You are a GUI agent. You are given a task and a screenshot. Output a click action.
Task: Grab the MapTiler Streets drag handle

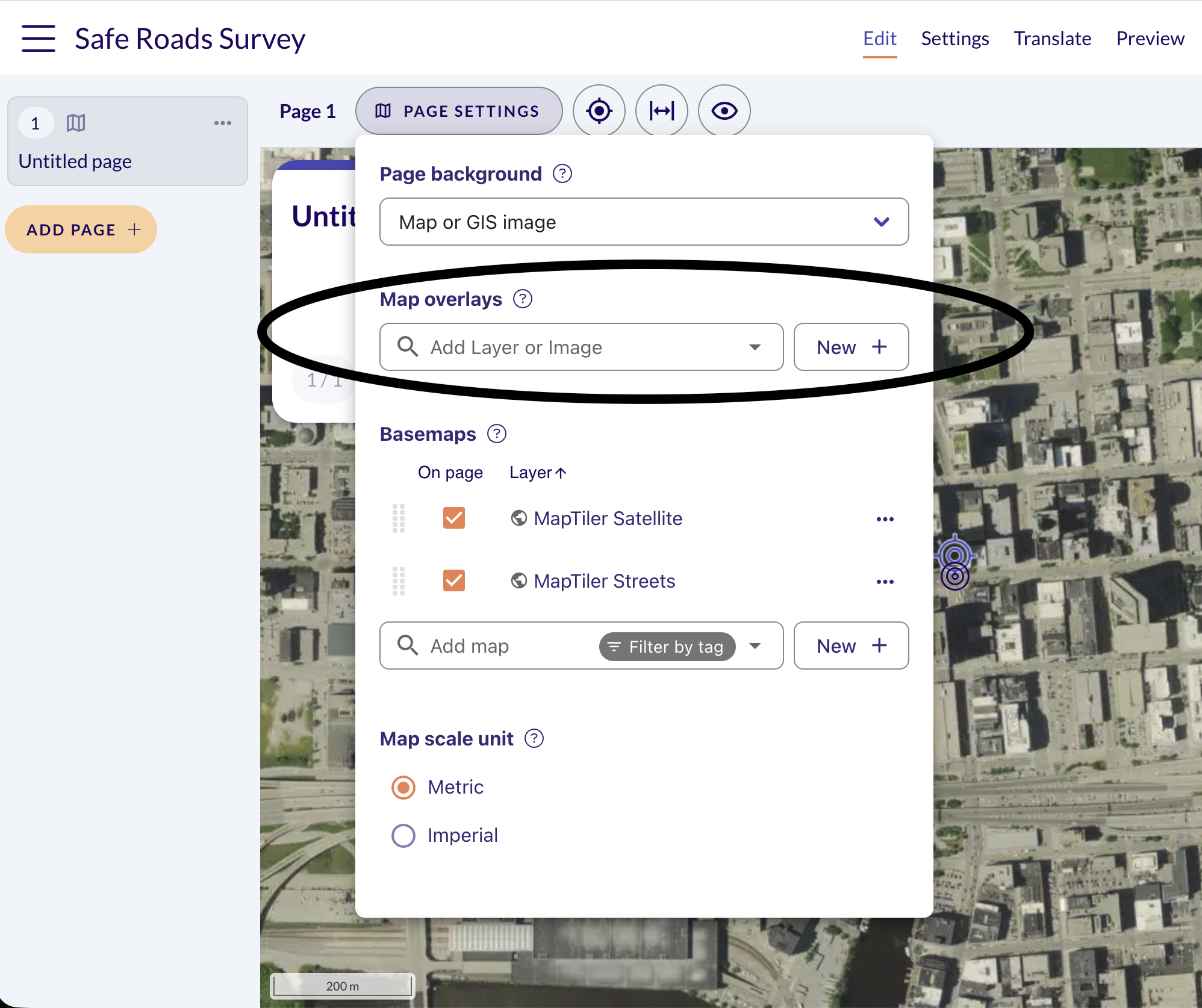[x=399, y=581]
